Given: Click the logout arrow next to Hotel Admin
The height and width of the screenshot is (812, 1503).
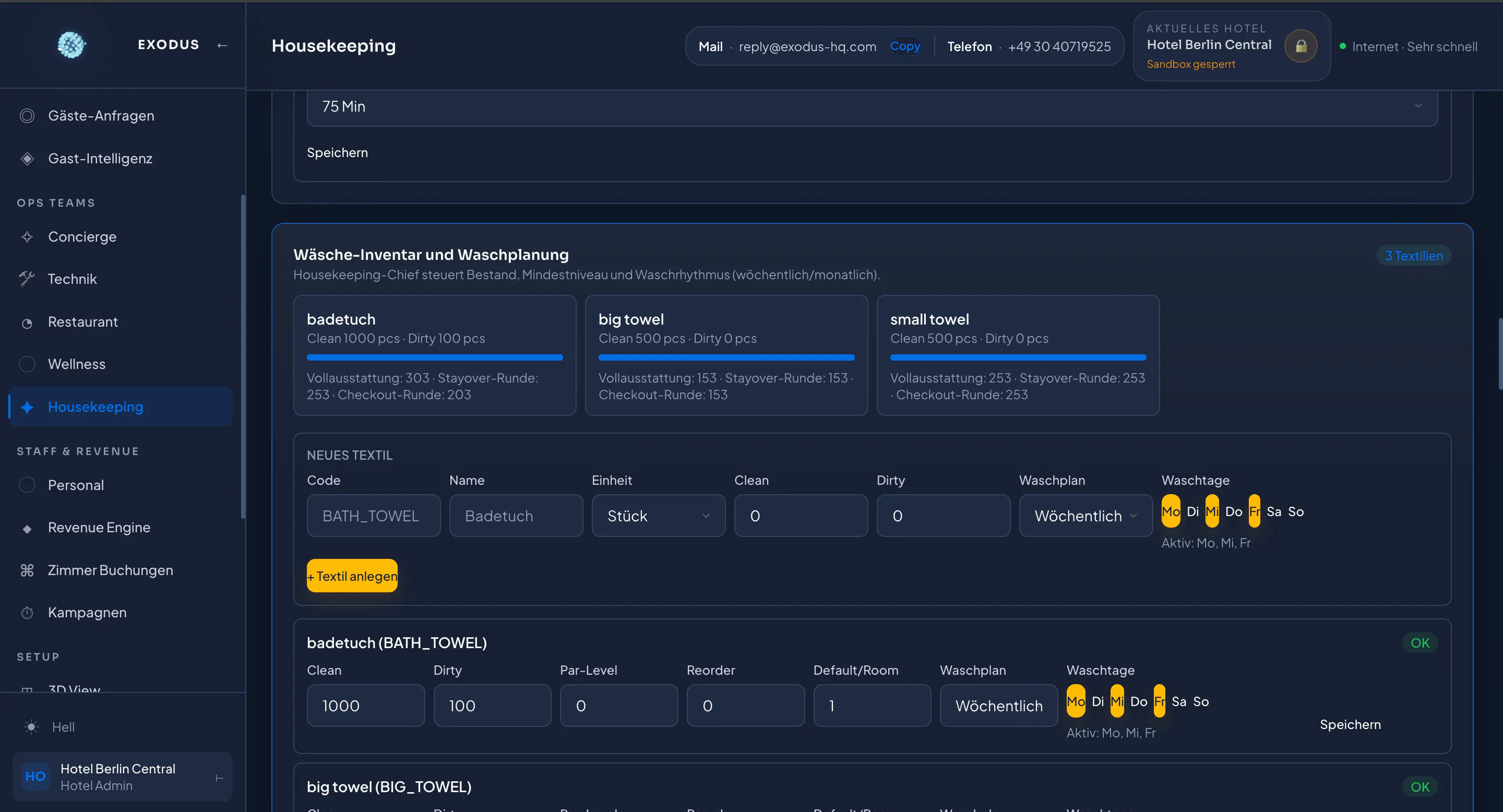Looking at the screenshot, I should click(x=219, y=778).
